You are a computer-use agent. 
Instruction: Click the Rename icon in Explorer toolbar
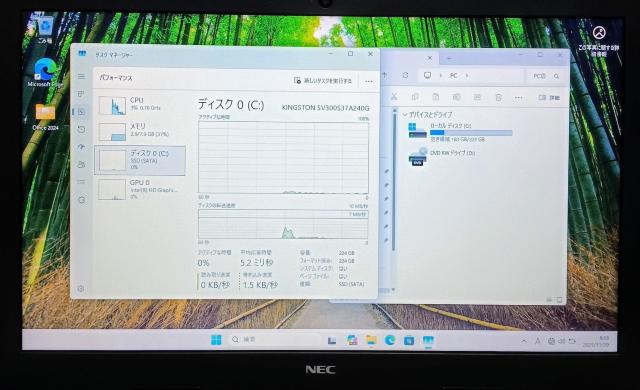(457, 97)
